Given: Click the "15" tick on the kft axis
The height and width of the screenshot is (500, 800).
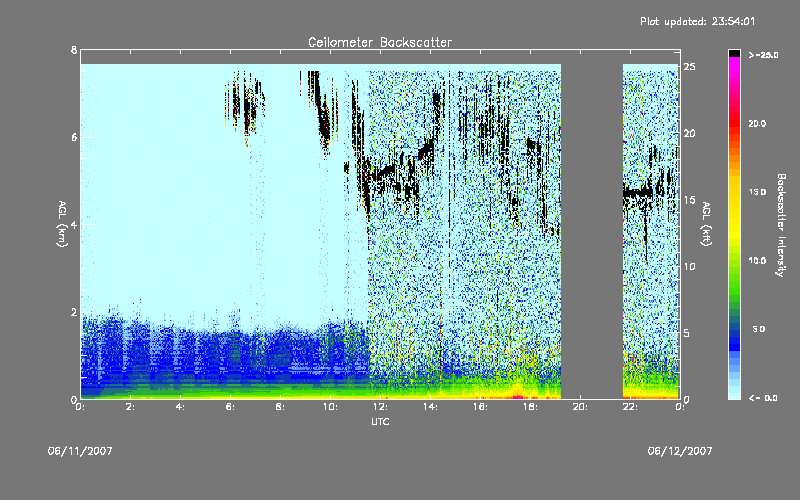Looking at the screenshot, I should 690,200.
